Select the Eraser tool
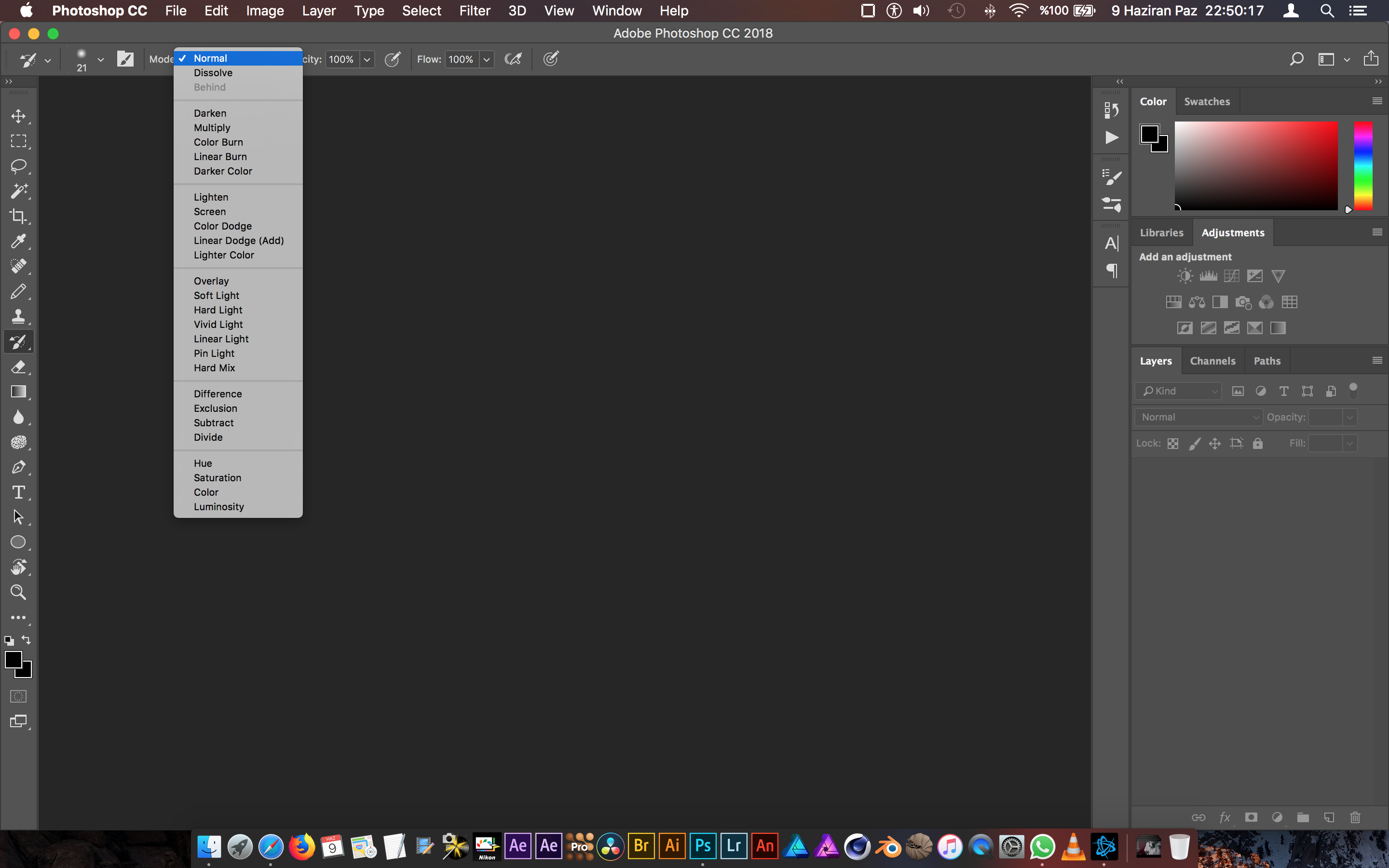 click(18, 367)
